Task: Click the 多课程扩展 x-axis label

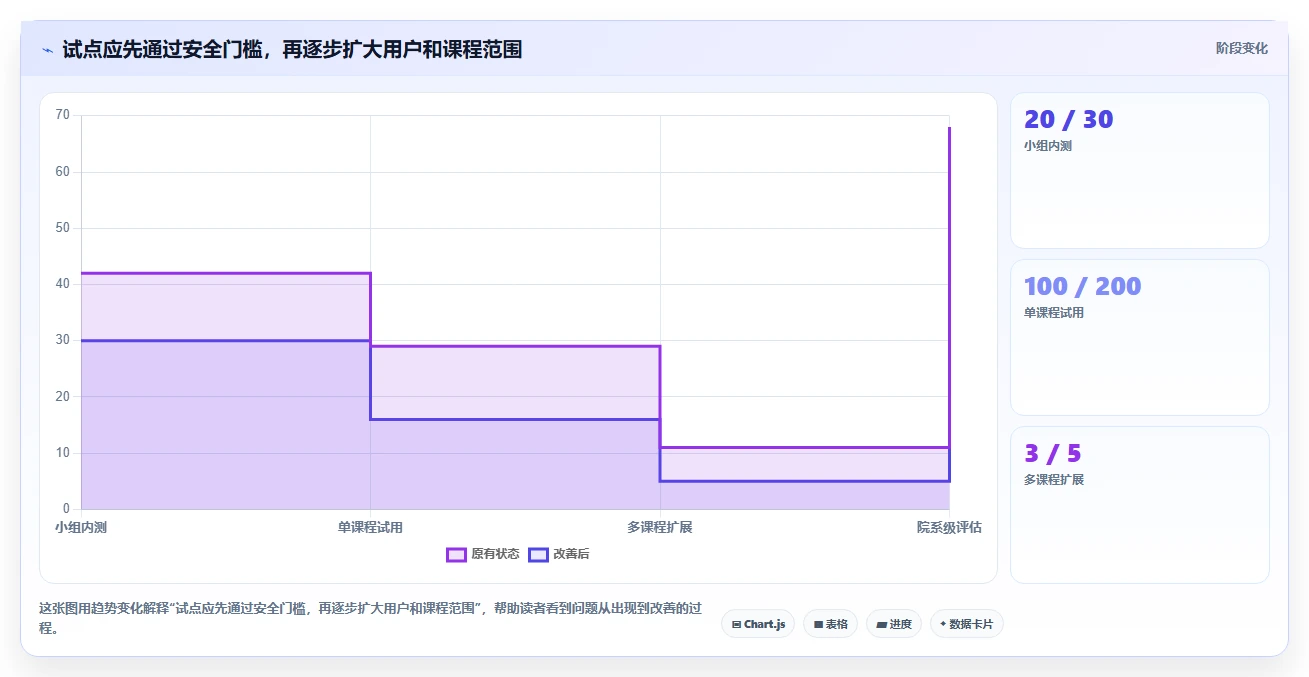Action: click(x=660, y=527)
